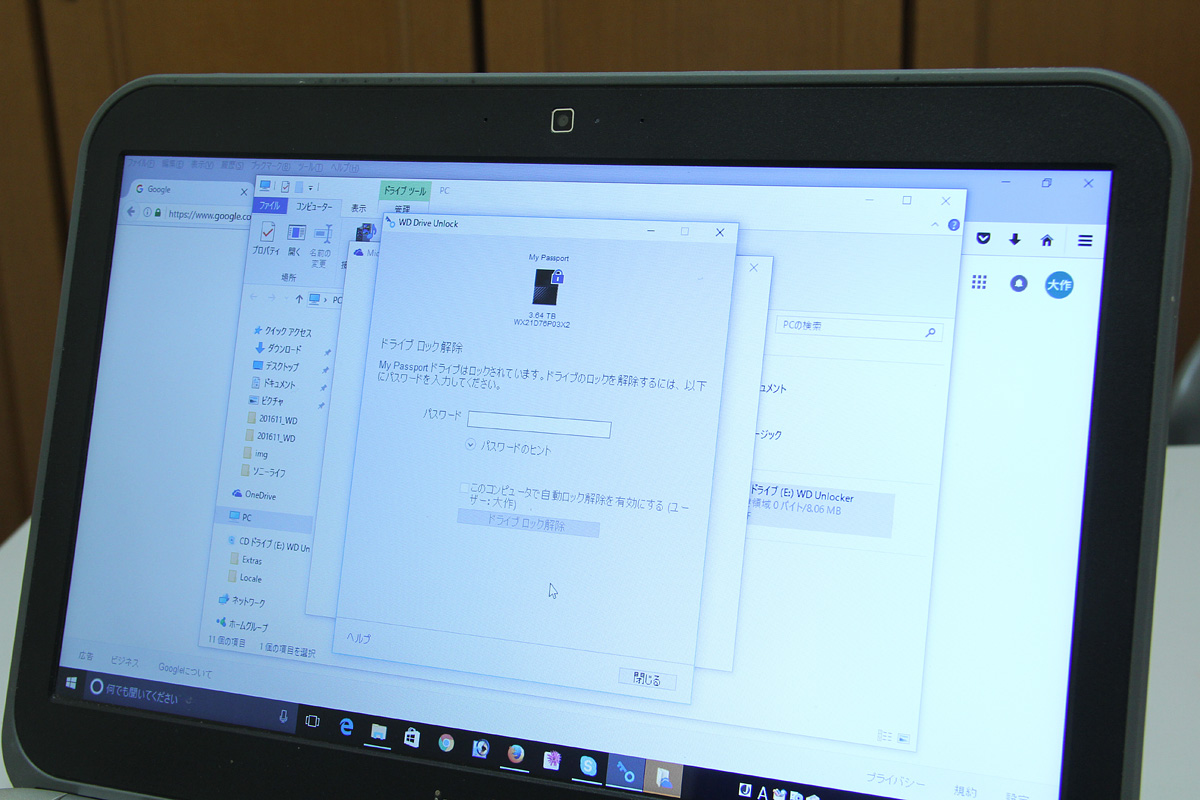Open the img folder in navigation pane

click(x=254, y=453)
